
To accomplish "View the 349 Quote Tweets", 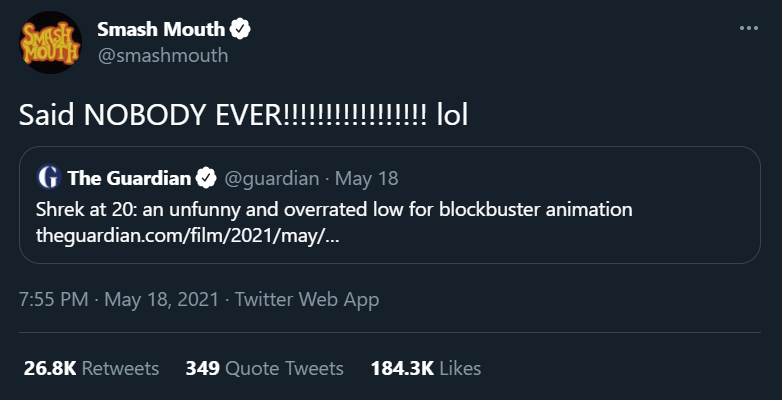I will point(264,368).
